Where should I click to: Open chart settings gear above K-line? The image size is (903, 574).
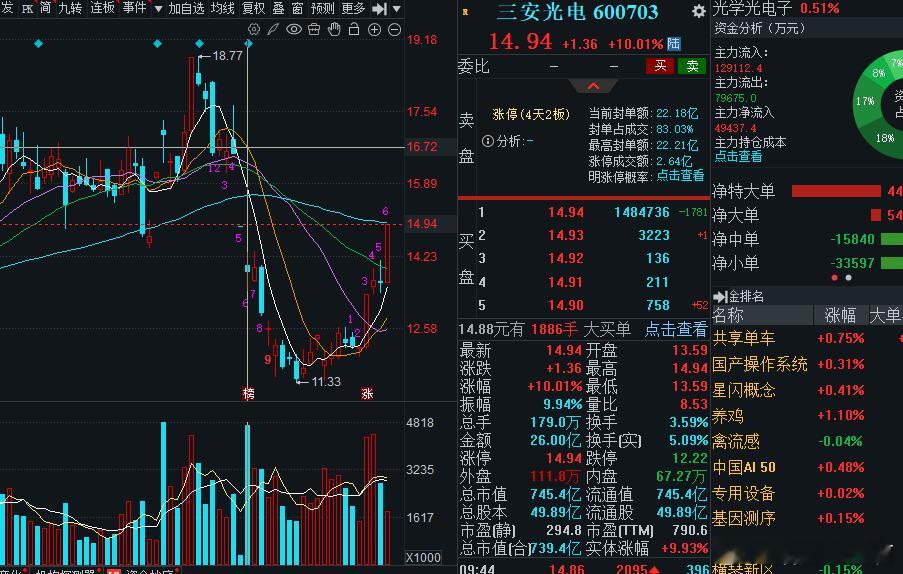pyautogui.click(x=253, y=29)
